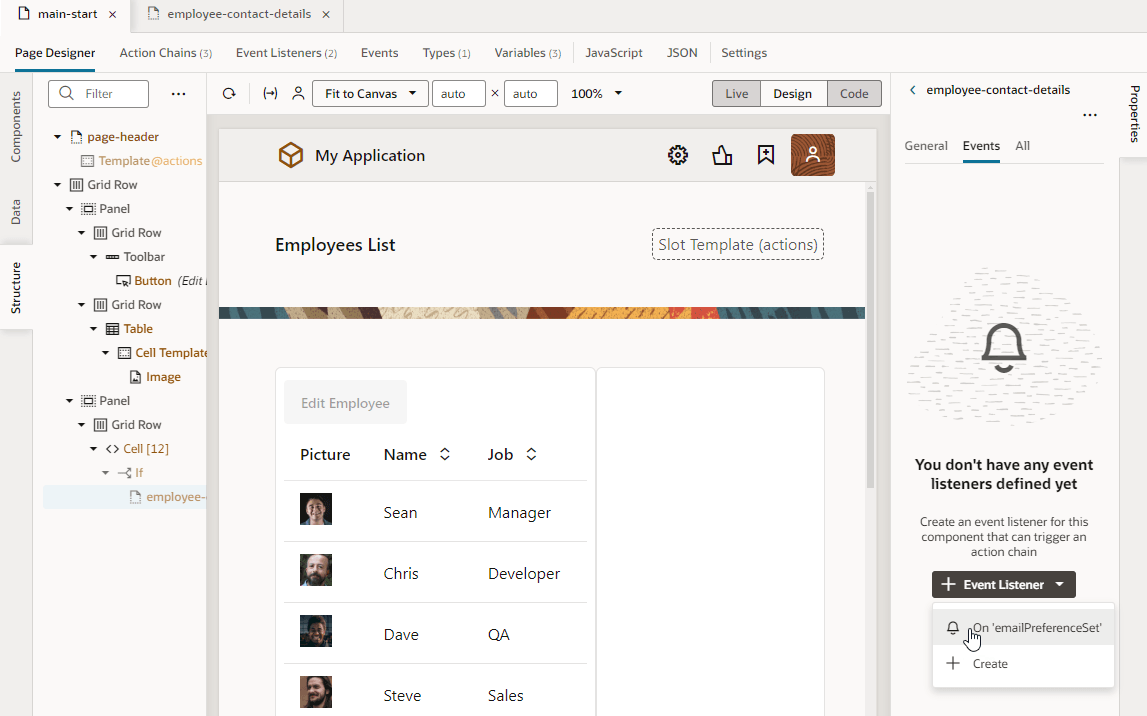Click the thumbs-up icon in the header
Screen dimensions: 1147x716
pos(722,155)
